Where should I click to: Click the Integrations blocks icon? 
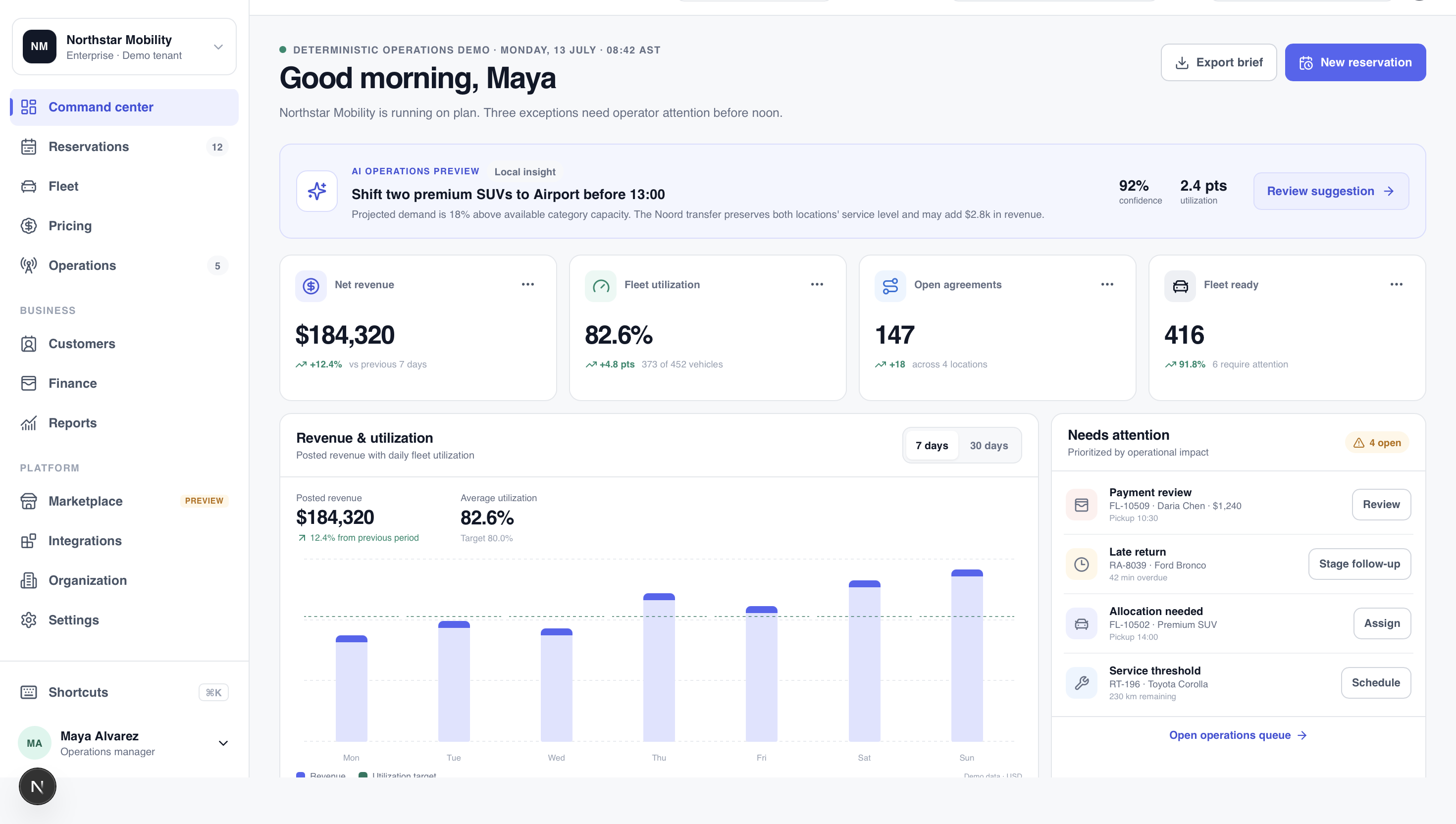click(28, 540)
